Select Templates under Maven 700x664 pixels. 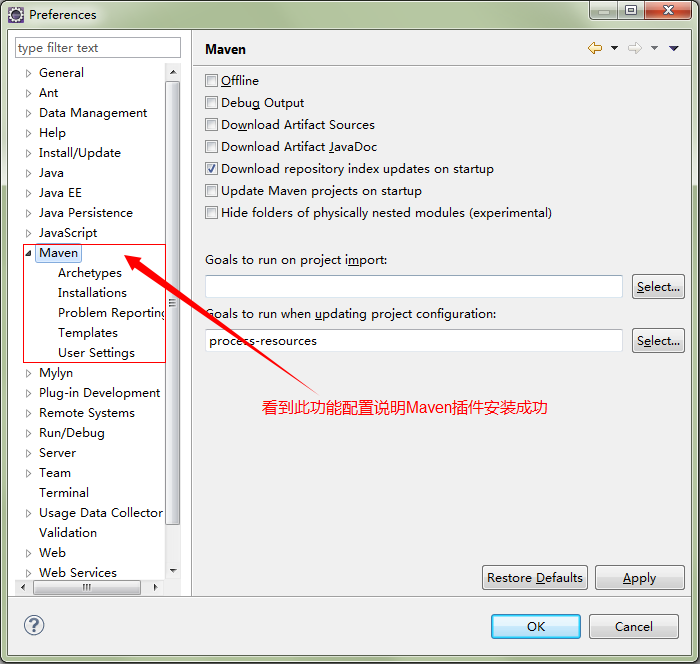coord(88,333)
